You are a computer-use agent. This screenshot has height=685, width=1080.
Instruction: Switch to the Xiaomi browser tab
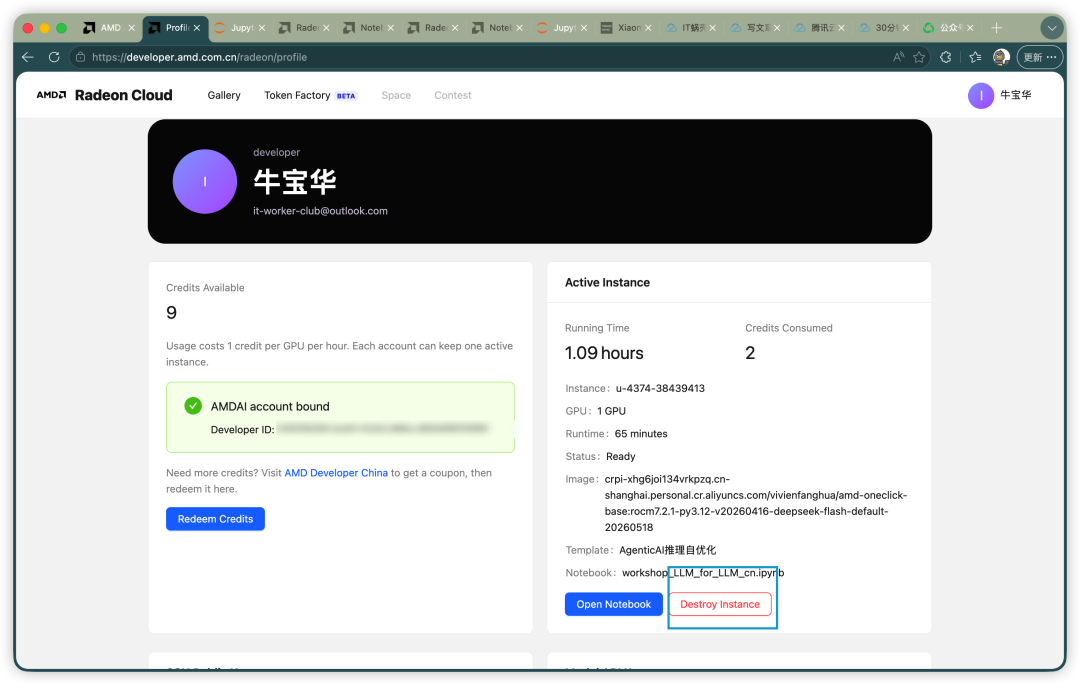point(626,28)
